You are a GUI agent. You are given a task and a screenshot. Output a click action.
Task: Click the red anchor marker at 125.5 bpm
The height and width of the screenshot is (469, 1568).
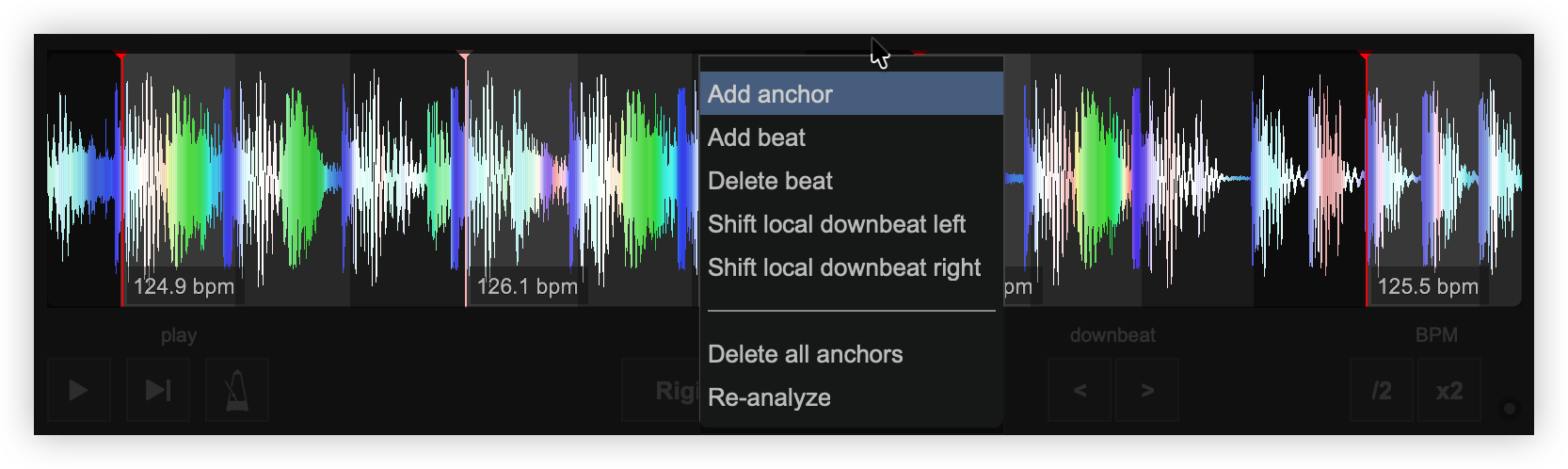1366,58
